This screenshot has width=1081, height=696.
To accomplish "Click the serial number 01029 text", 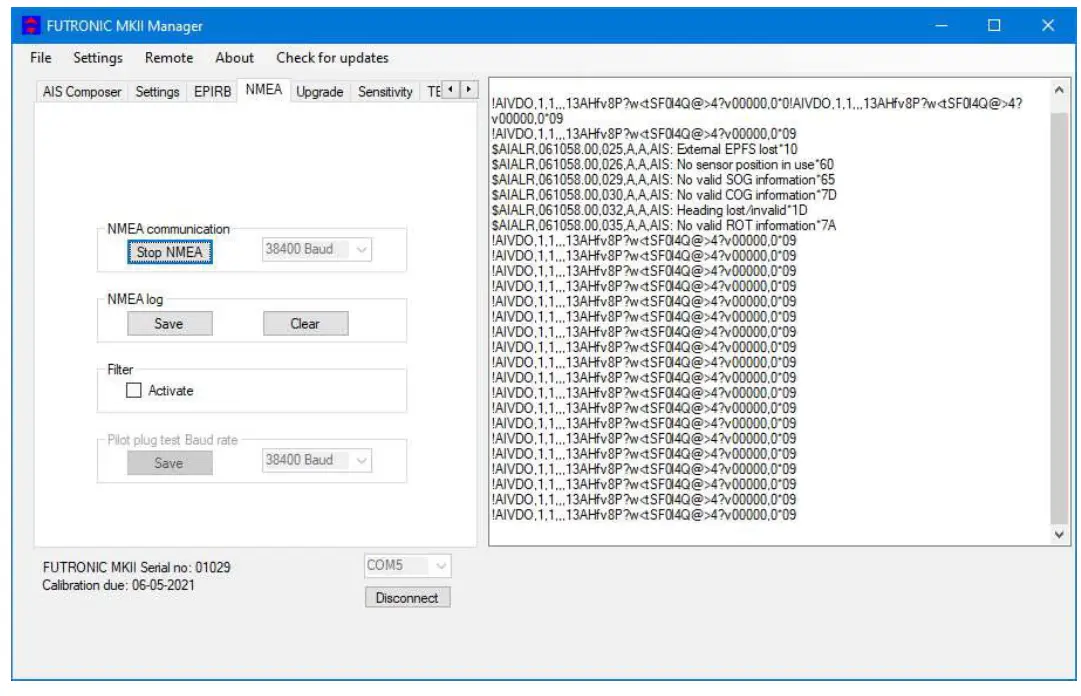I will (x=137, y=567).
